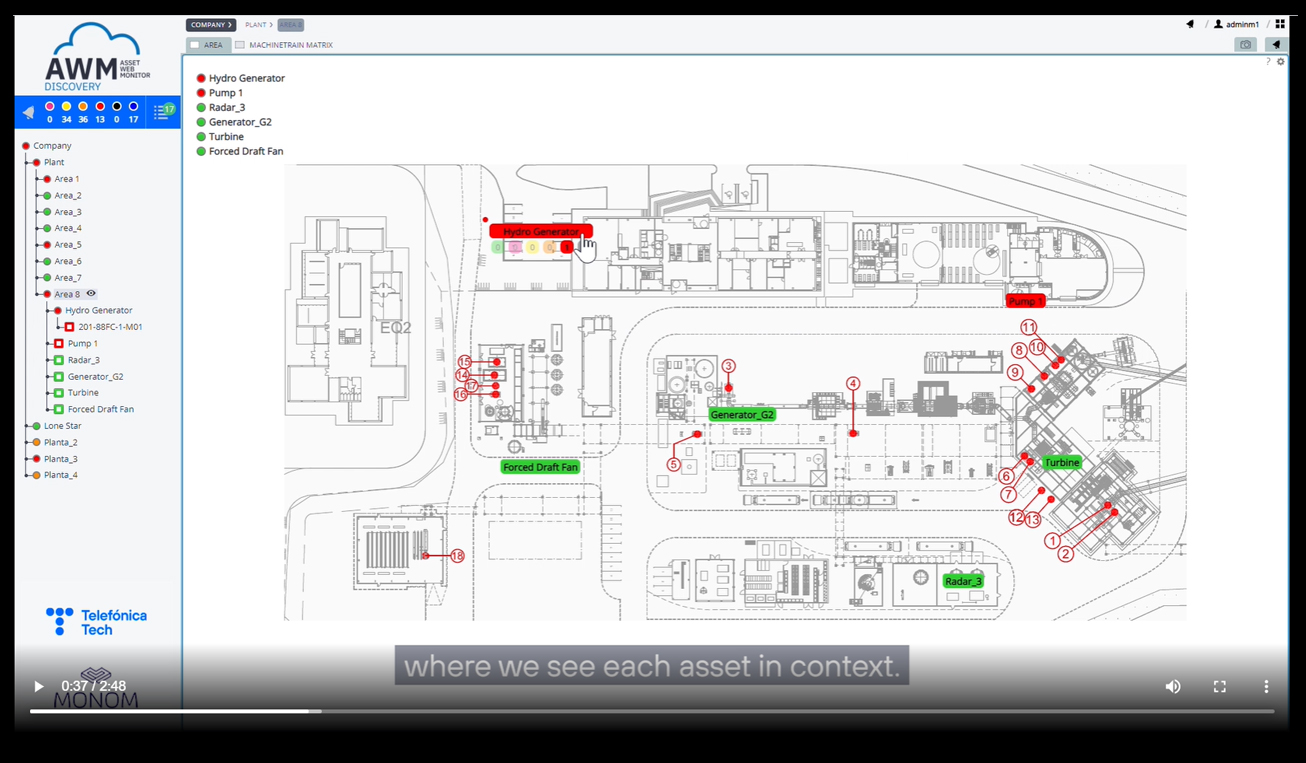The width and height of the screenshot is (1306, 763).
Task: Enter fullscreen video mode
Action: click(1219, 686)
